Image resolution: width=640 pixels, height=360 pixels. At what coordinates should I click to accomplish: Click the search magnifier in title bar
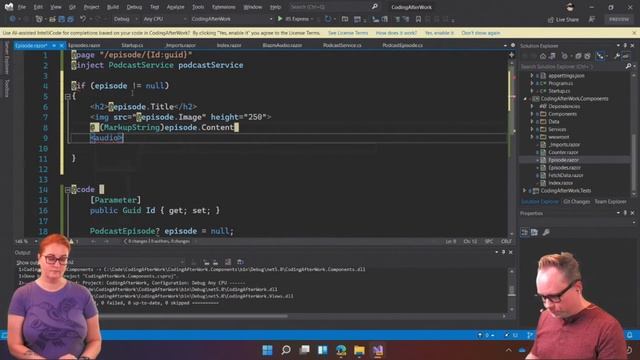coord(375,7)
